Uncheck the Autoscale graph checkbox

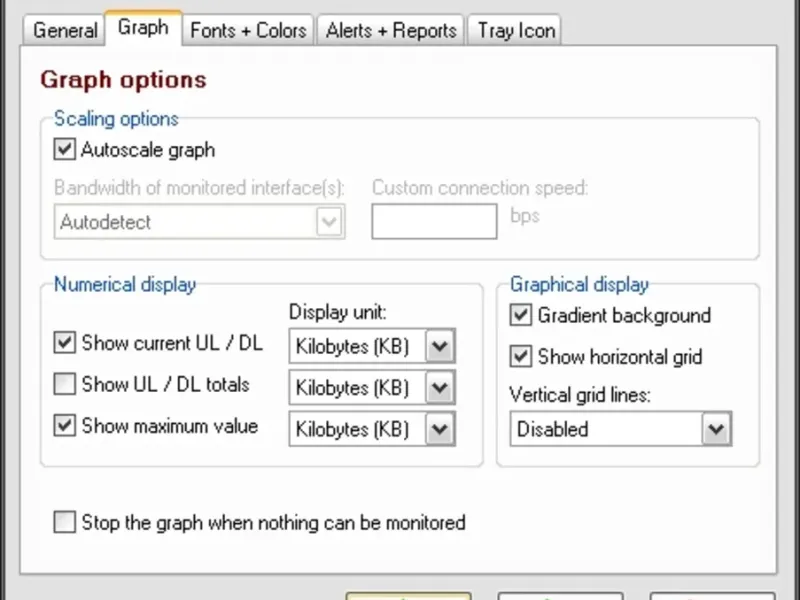[x=65, y=150]
